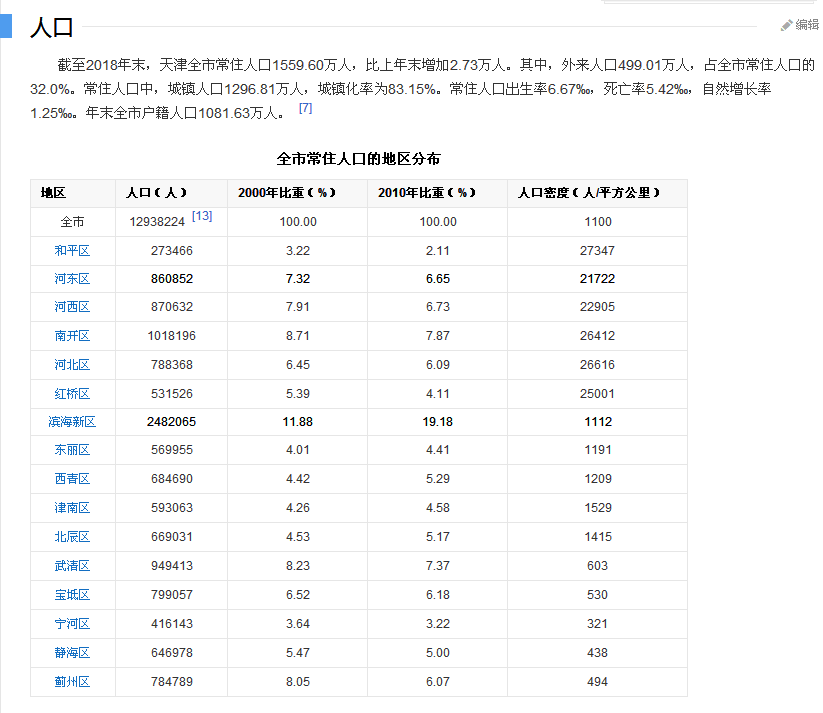Click the 2010 share value 19.18
This screenshot has width=823, height=713.
click(x=438, y=422)
